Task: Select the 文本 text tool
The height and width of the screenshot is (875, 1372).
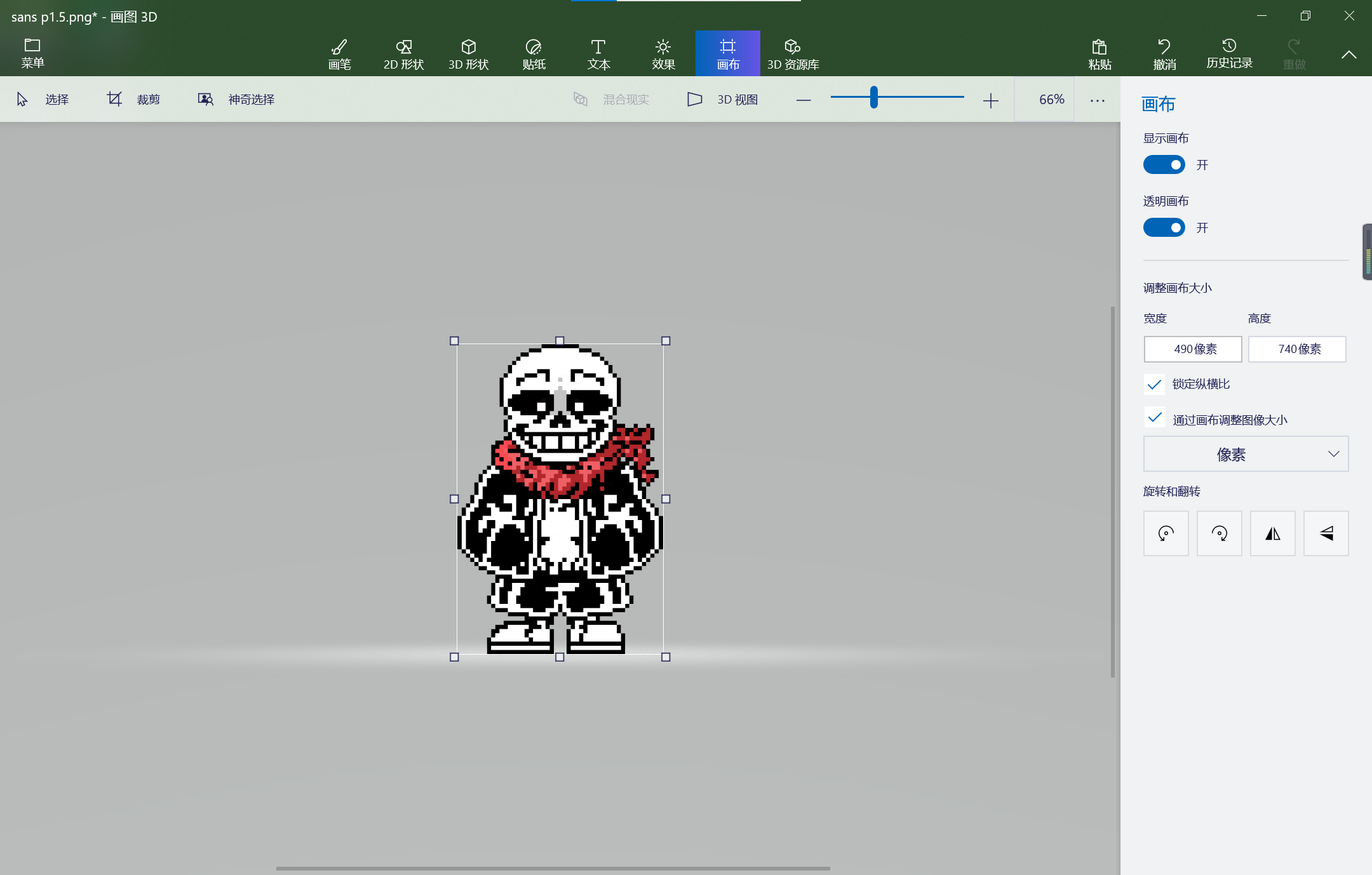Action: tap(598, 54)
